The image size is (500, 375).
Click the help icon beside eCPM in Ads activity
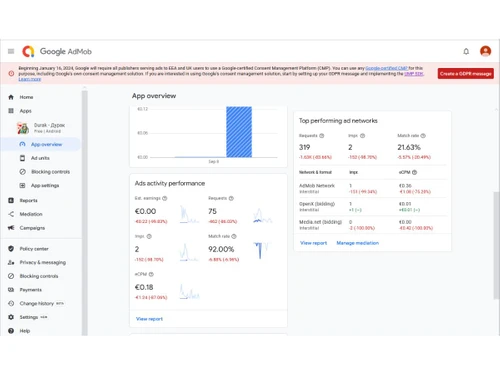(x=151, y=274)
